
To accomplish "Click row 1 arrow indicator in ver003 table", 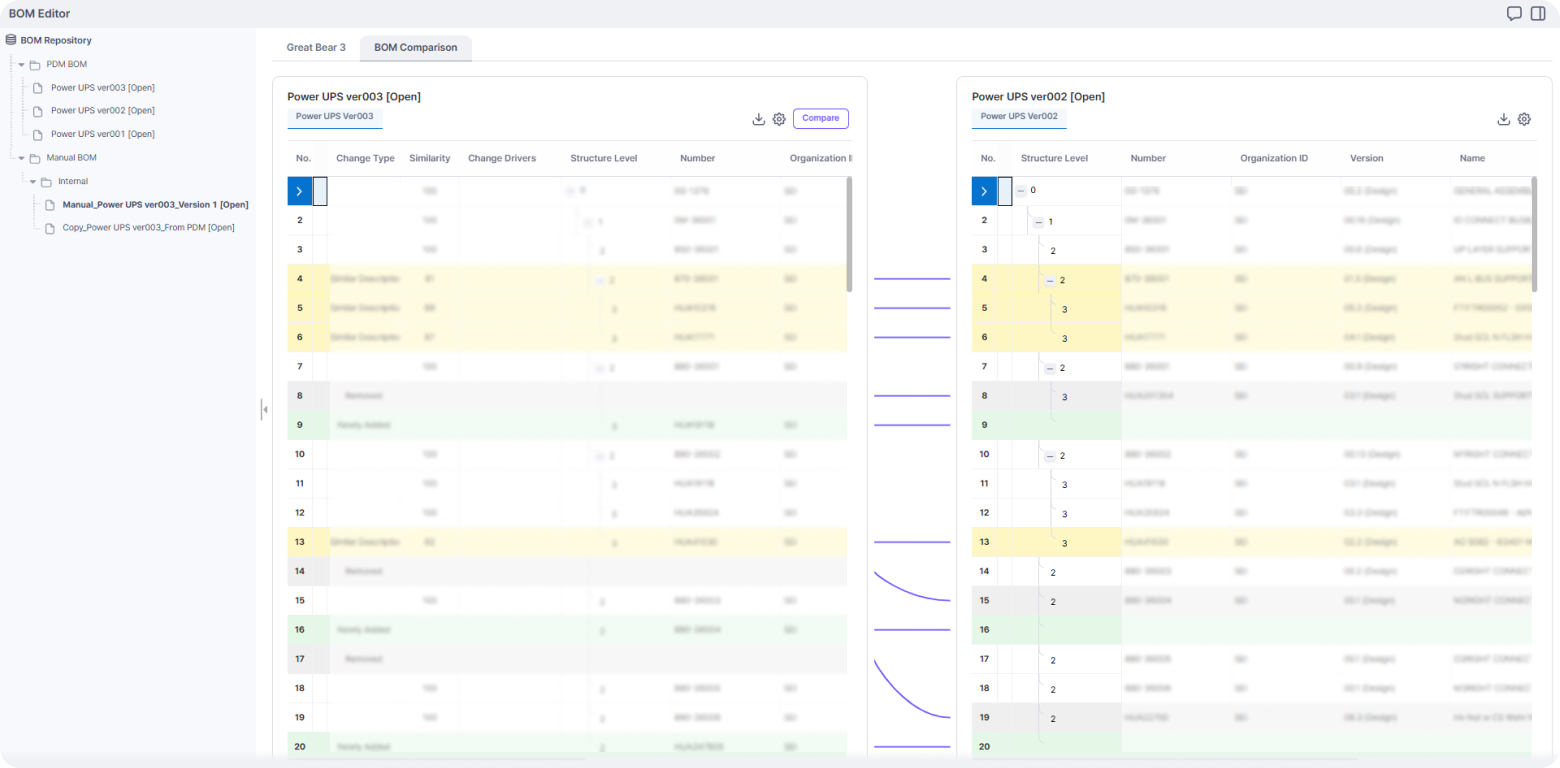I will coord(299,191).
